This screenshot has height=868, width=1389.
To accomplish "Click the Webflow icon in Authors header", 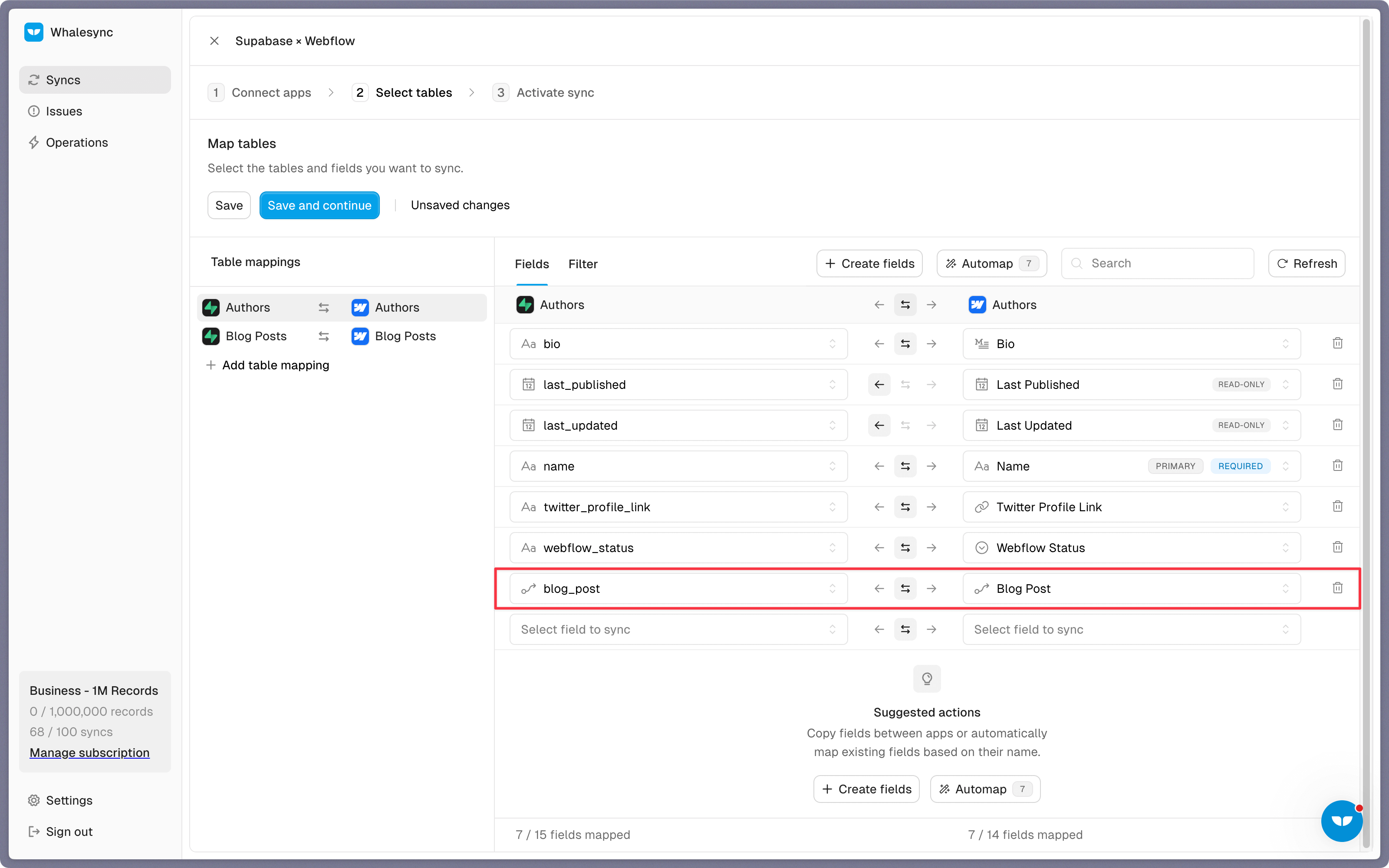I will point(977,305).
